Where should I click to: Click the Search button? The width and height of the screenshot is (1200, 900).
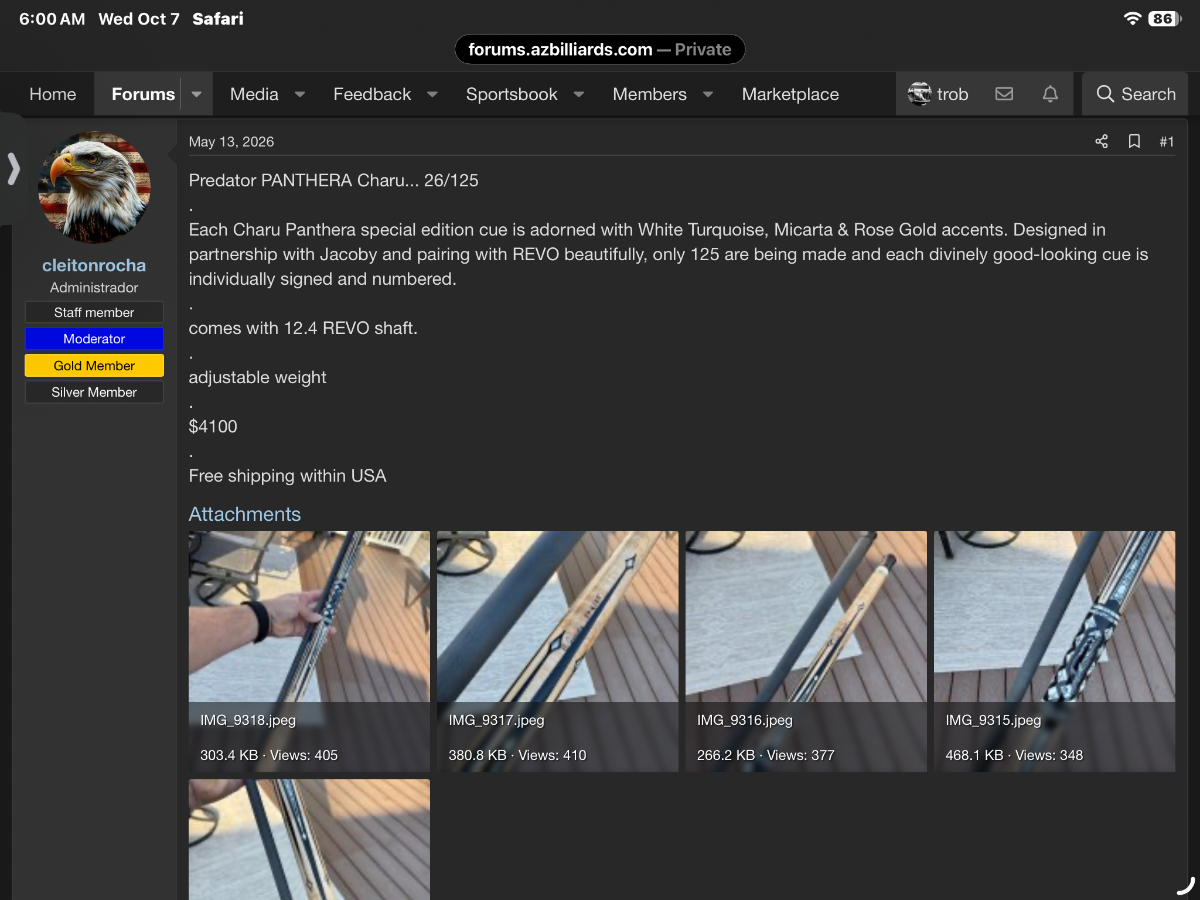pos(1136,94)
